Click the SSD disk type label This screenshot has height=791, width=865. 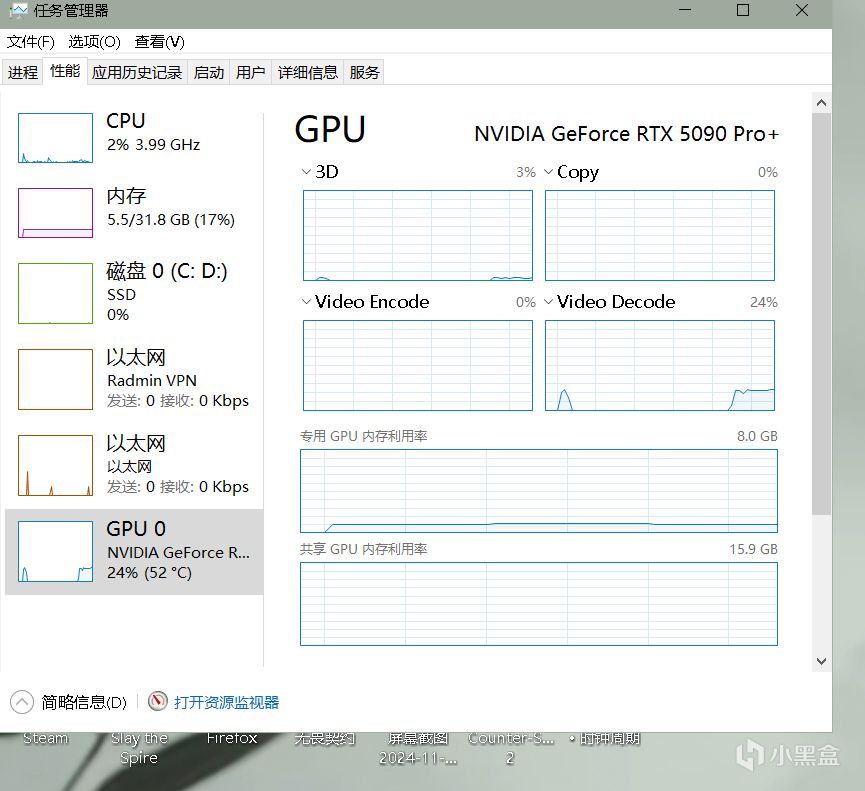[x=121, y=295]
